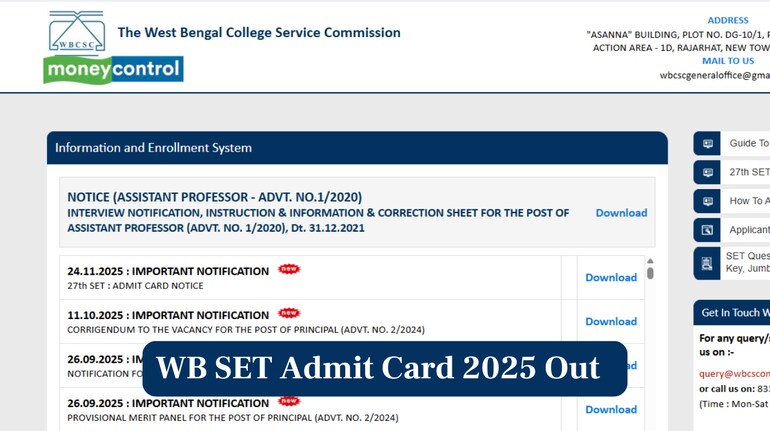Download the provisional merit panel notice

(611, 409)
